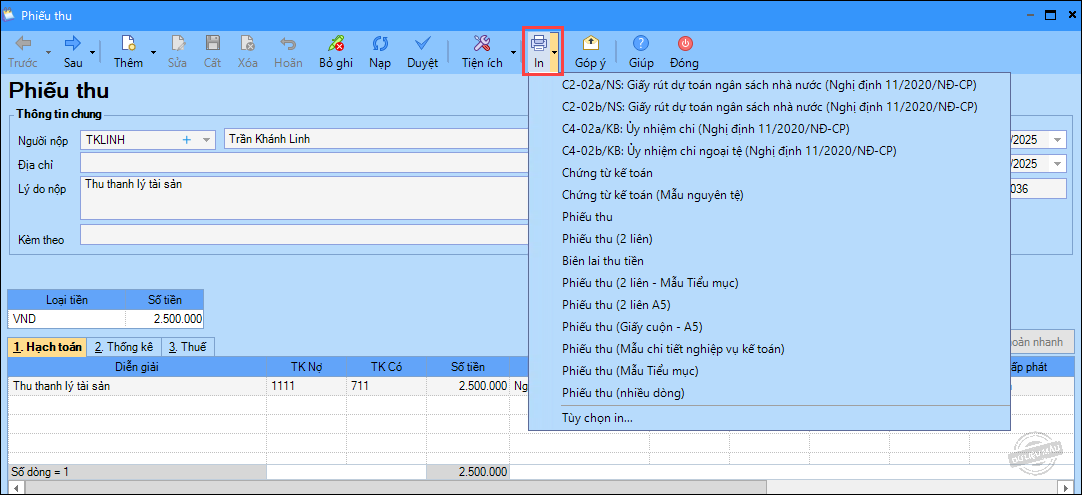1082x495 pixels.
Task: Reload data with Nạp
Action: (380, 52)
